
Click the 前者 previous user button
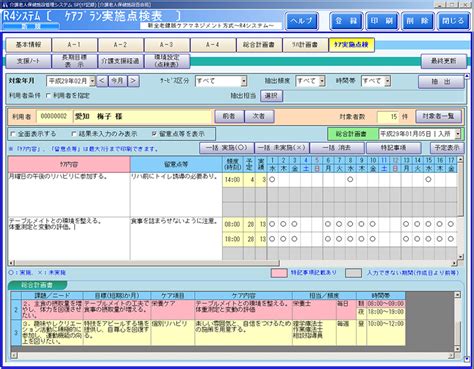coord(229,116)
